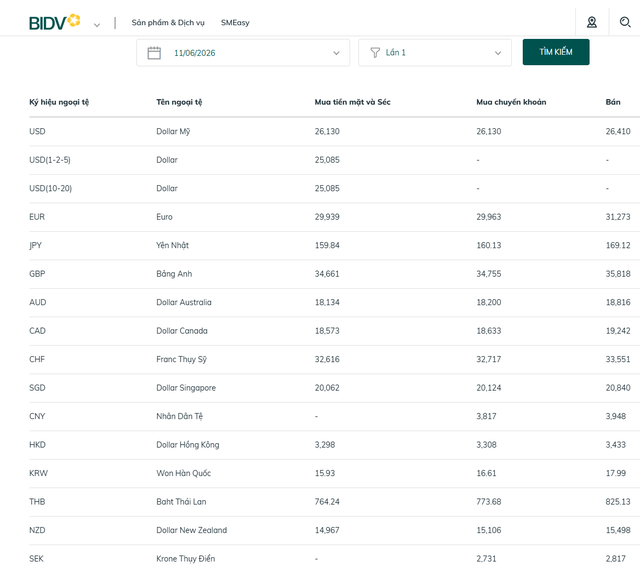
Task: Click the BIDV logo
Action: 55,22
